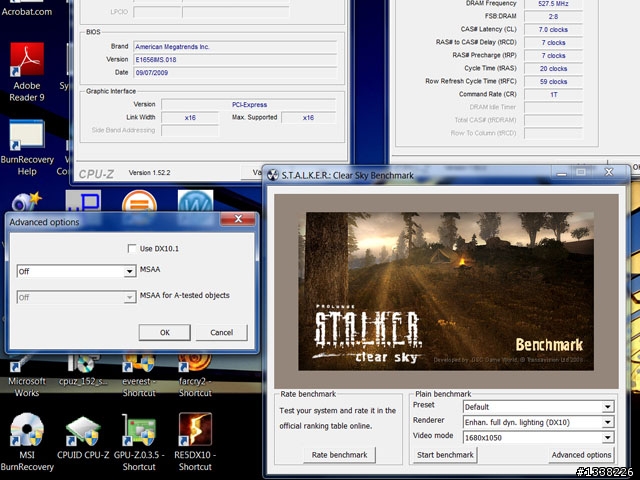The image size is (640, 480).
Task: Click the BIOS Brand field American Megatrends Inc.
Action: [236, 47]
